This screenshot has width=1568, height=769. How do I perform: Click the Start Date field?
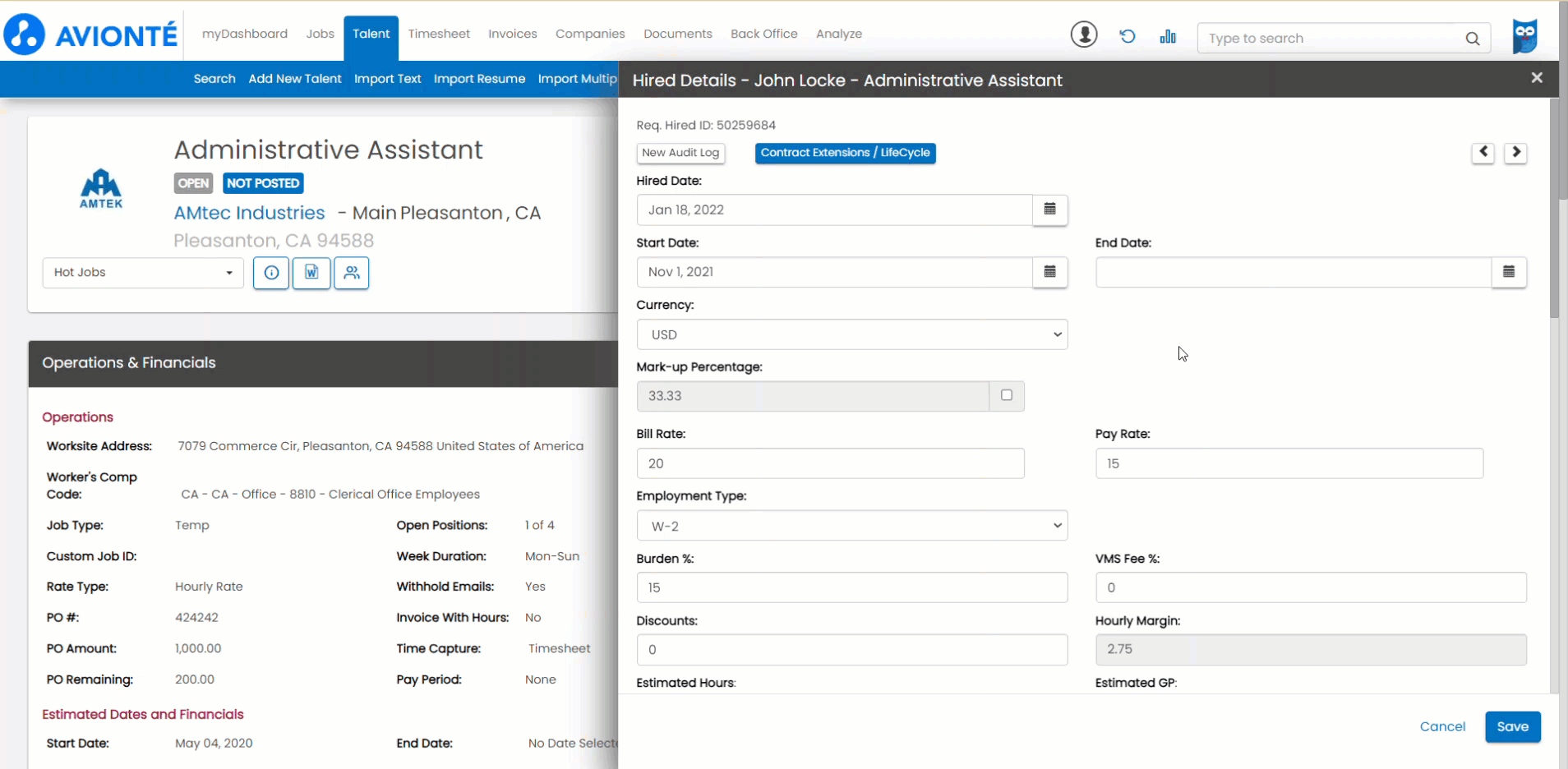[x=834, y=272]
